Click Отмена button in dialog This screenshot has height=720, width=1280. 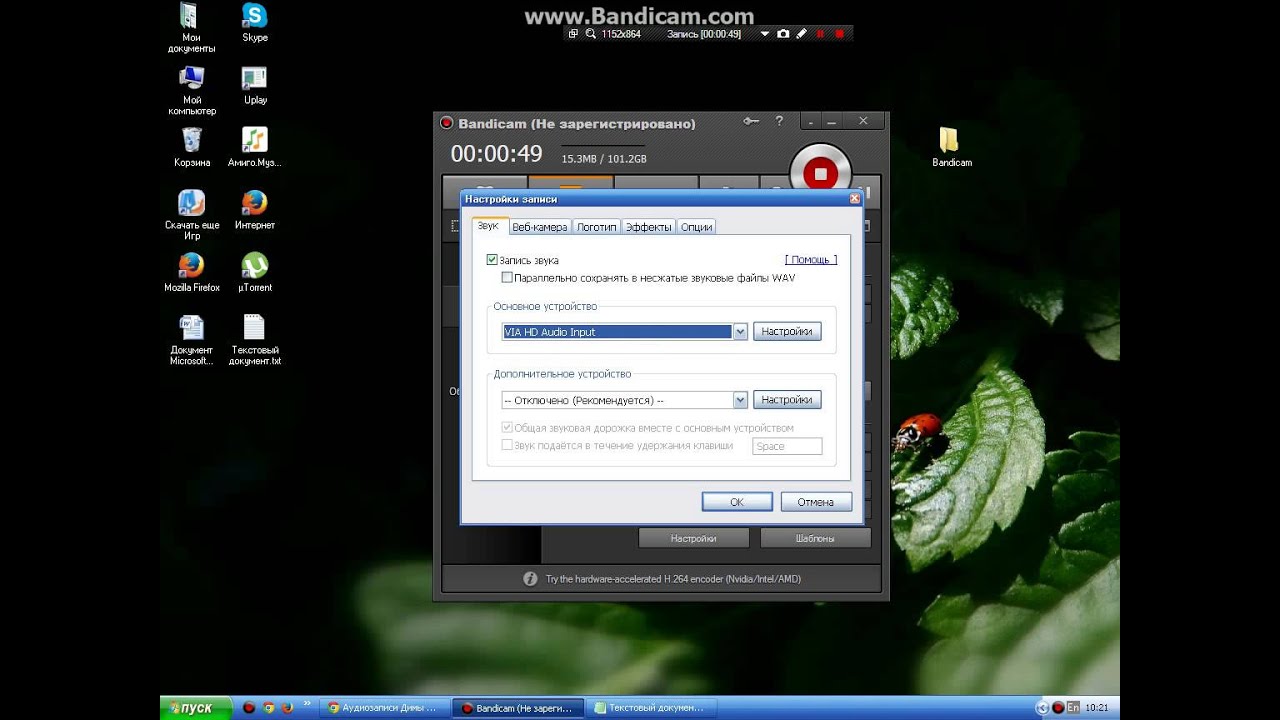tap(816, 502)
